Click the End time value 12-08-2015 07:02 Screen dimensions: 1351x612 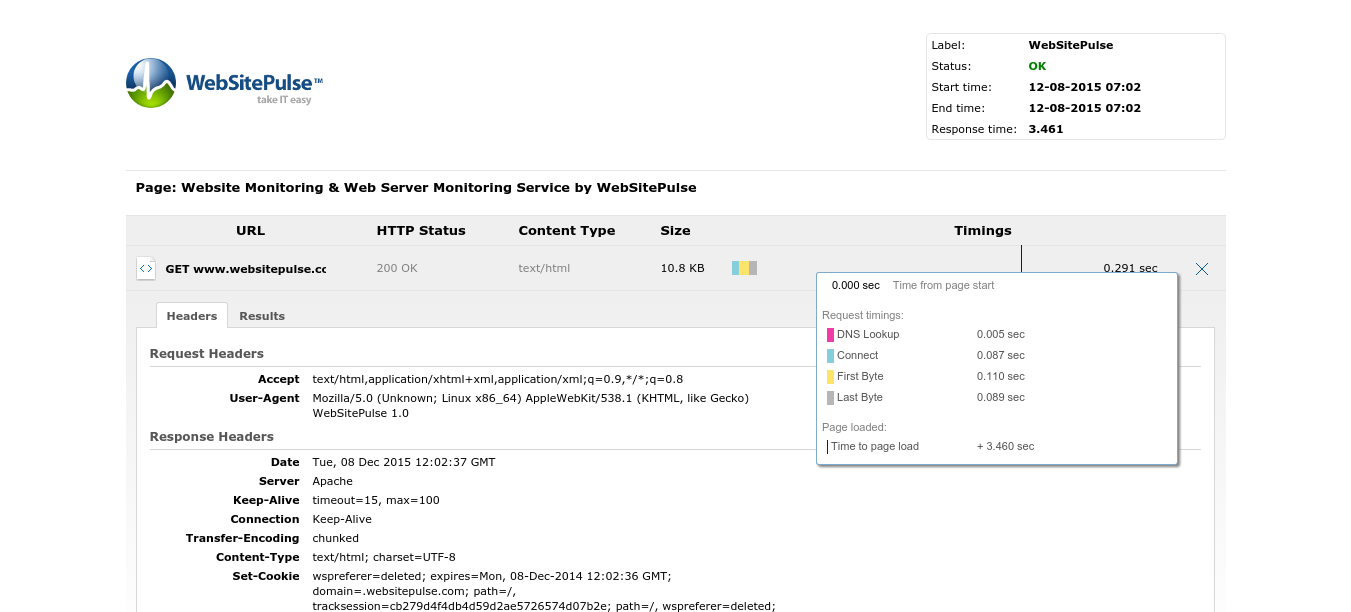[1084, 108]
